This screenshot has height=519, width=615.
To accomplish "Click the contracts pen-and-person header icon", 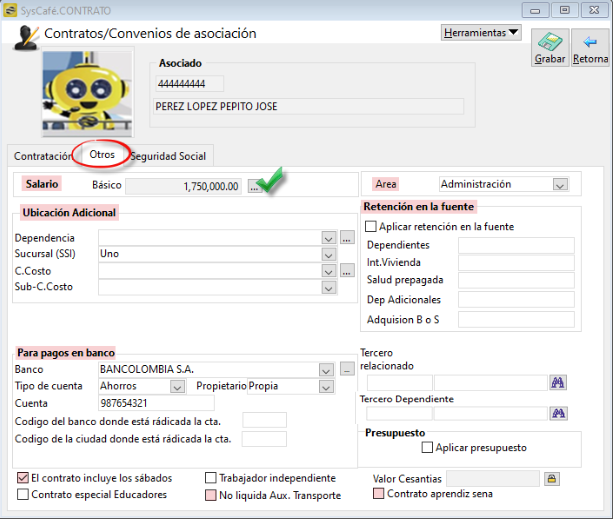I will click(26, 38).
